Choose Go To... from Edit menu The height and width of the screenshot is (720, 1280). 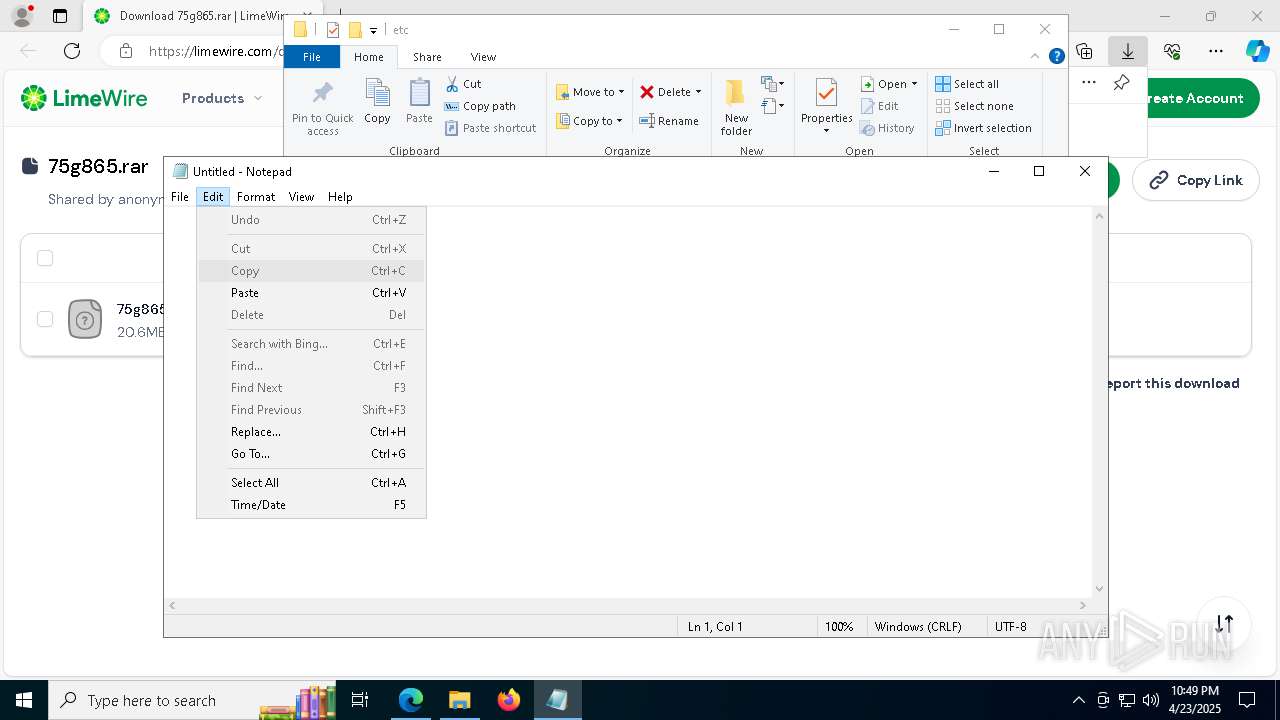tap(311, 454)
